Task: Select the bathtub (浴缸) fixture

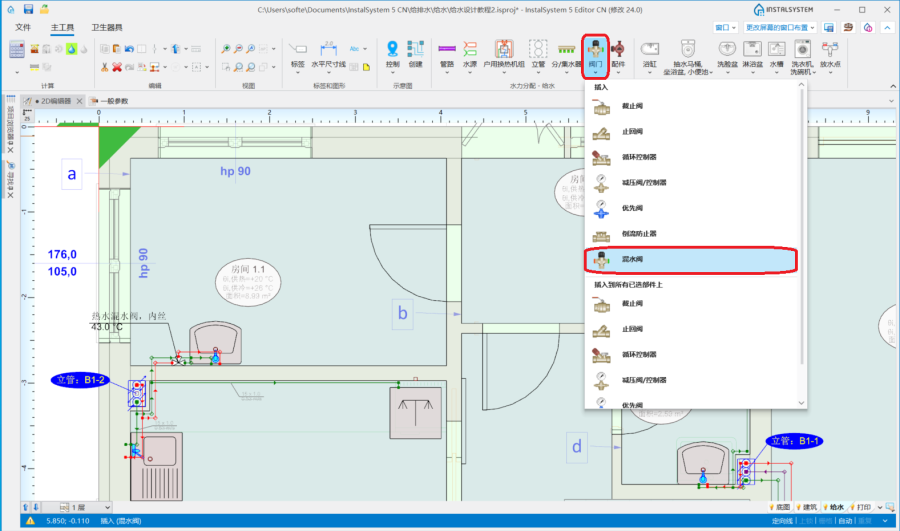Action: (650, 55)
